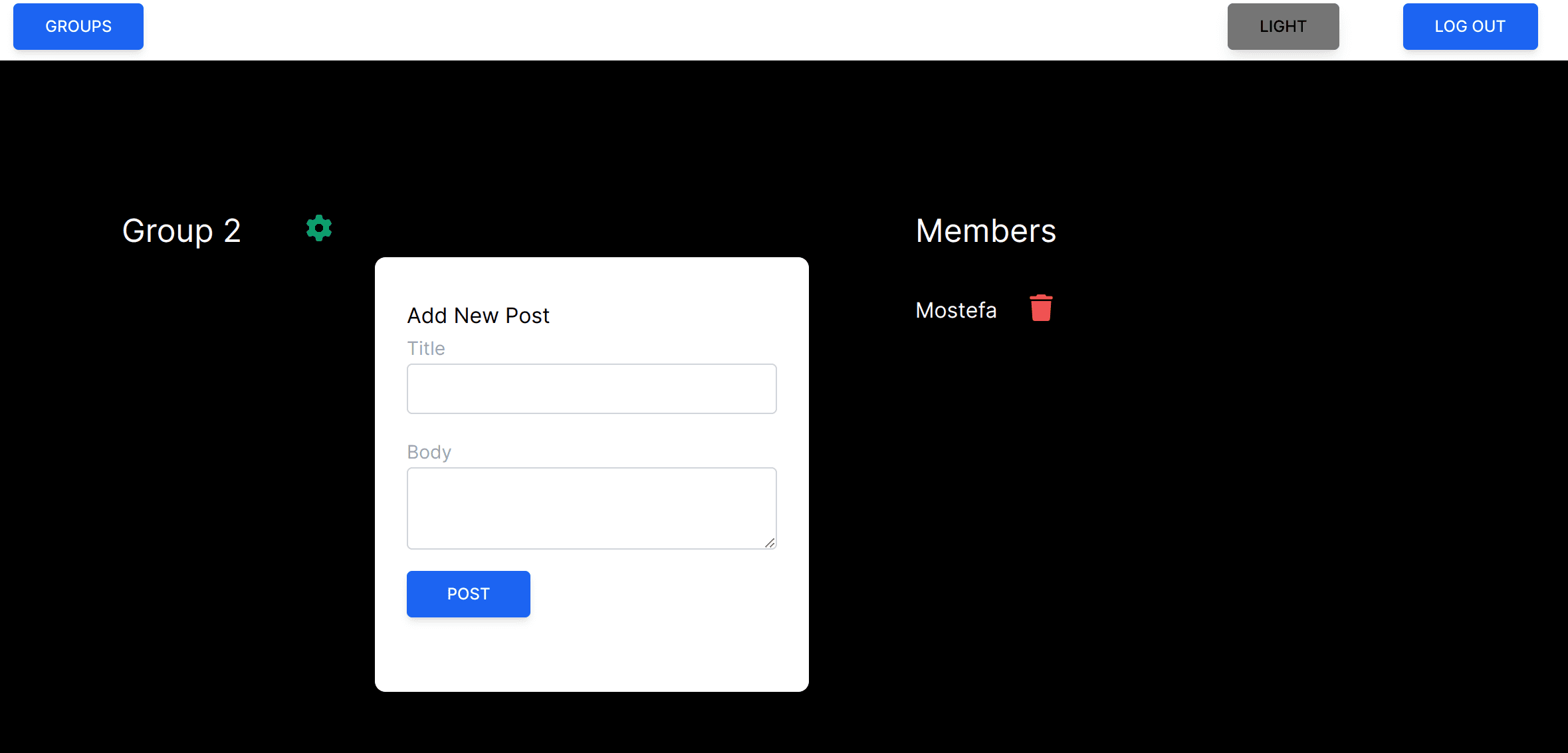
Task: Click black area beneath the Mostefa entry
Action: pyautogui.click(x=984, y=465)
